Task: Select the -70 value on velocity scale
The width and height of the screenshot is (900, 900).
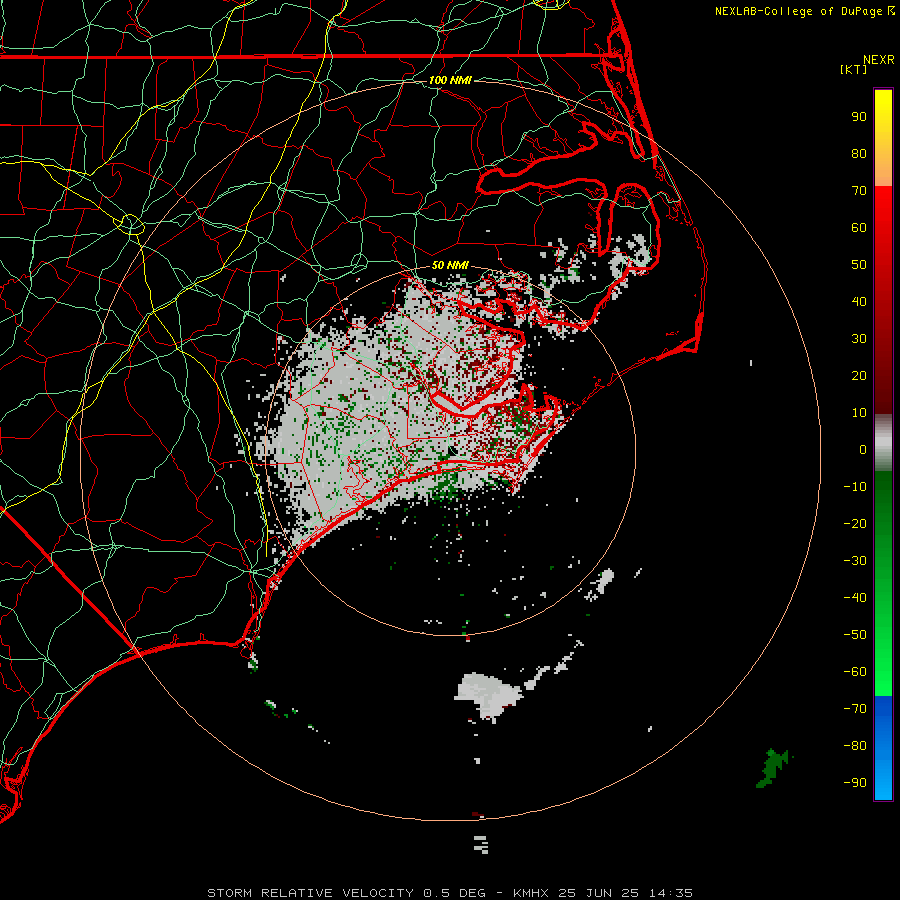Action: point(855,709)
